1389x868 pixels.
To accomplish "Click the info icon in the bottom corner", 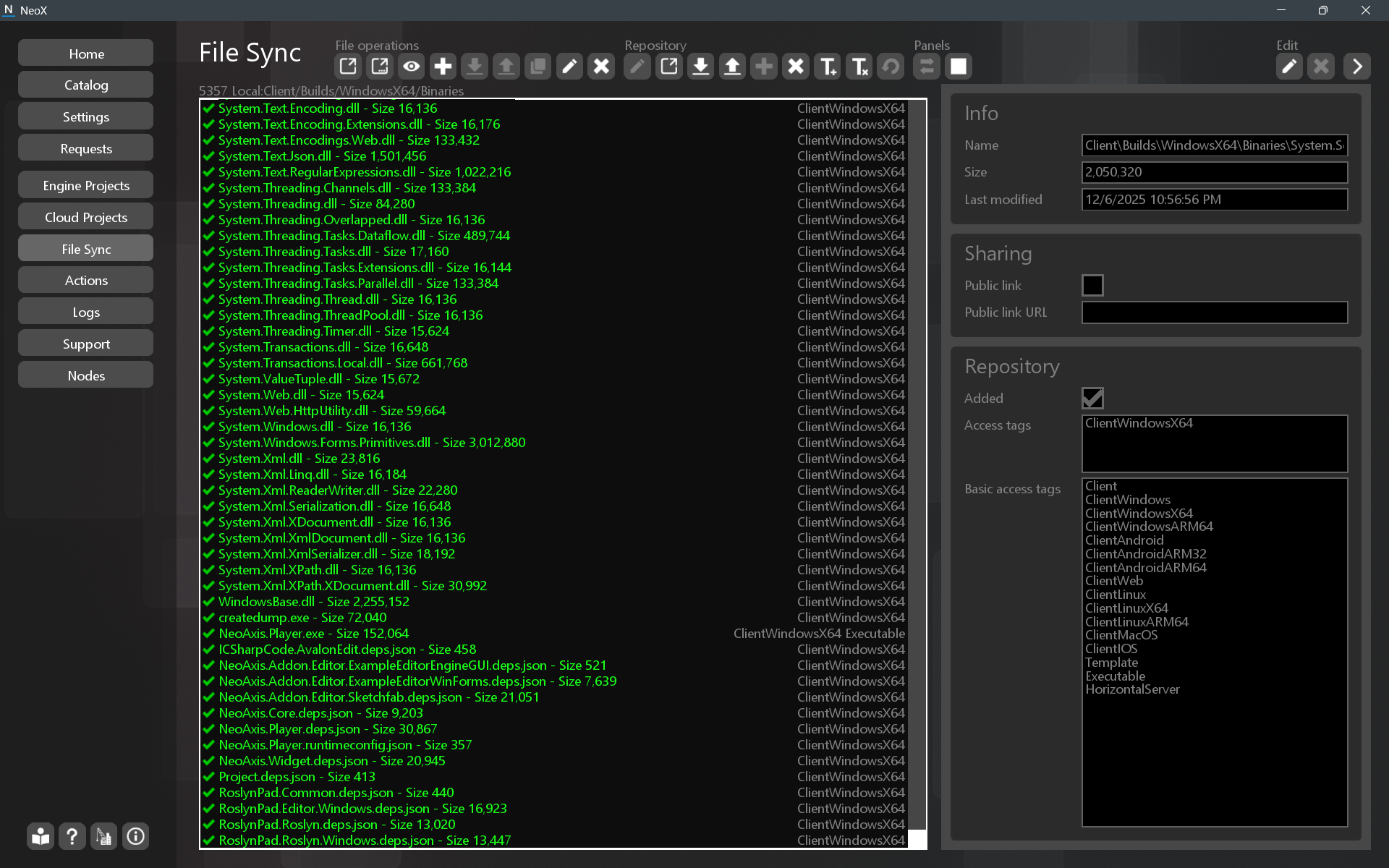I will coord(135,836).
